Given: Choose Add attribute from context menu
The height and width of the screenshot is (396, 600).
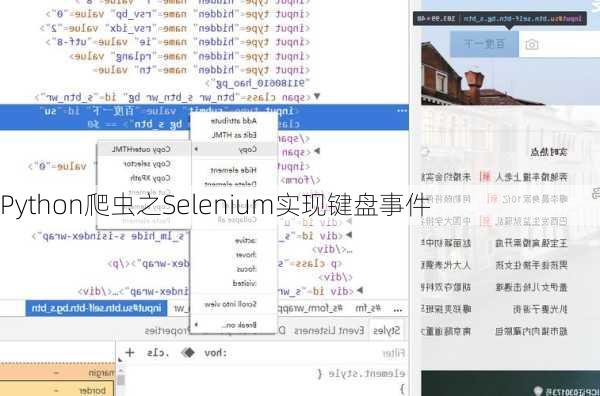Looking at the screenshot, I should point(233,121).
